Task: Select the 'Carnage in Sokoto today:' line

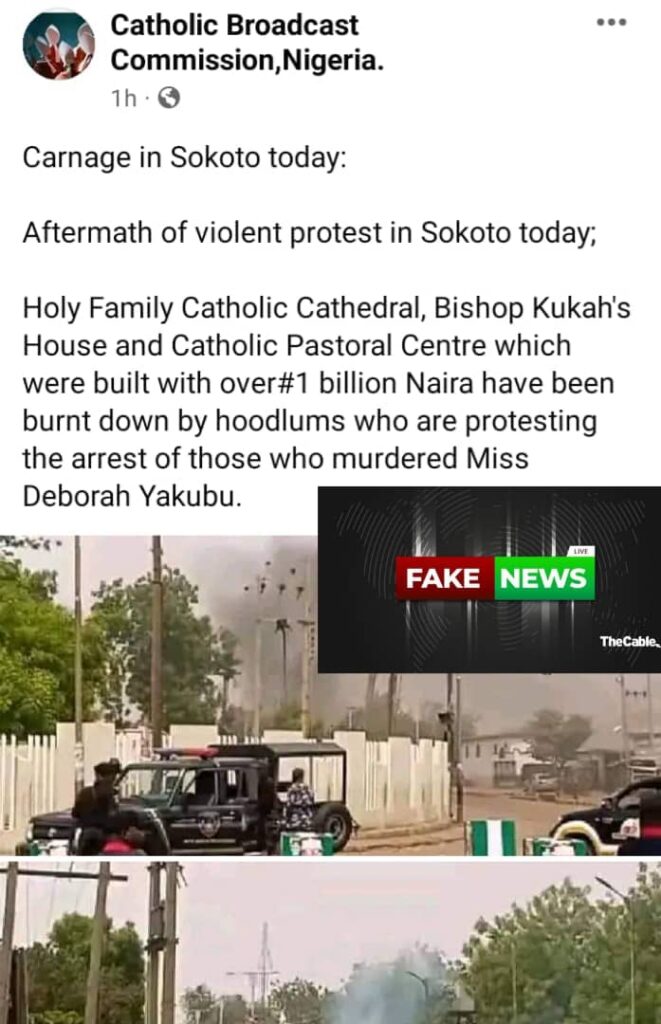Action: (185, 158)
